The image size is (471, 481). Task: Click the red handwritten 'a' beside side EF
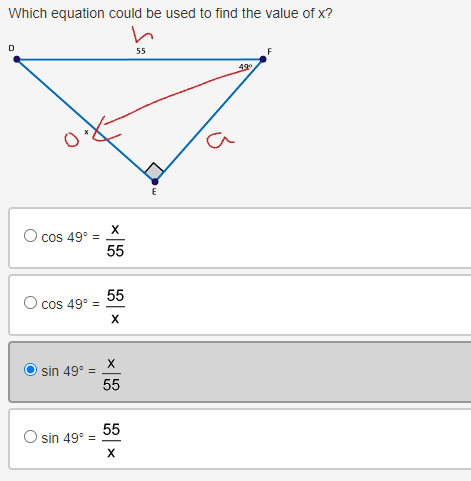220,140
